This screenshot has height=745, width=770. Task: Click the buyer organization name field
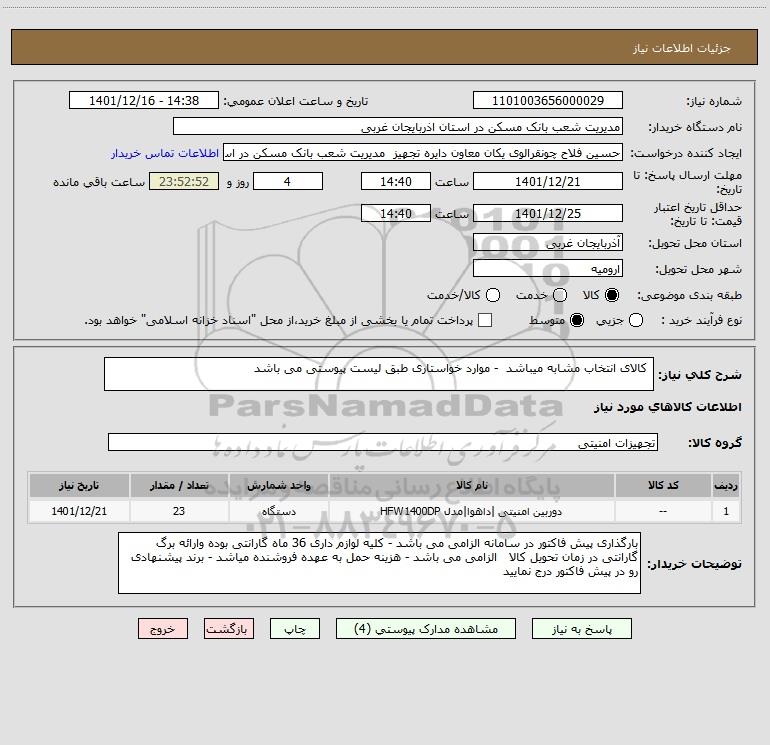[398, 126]
